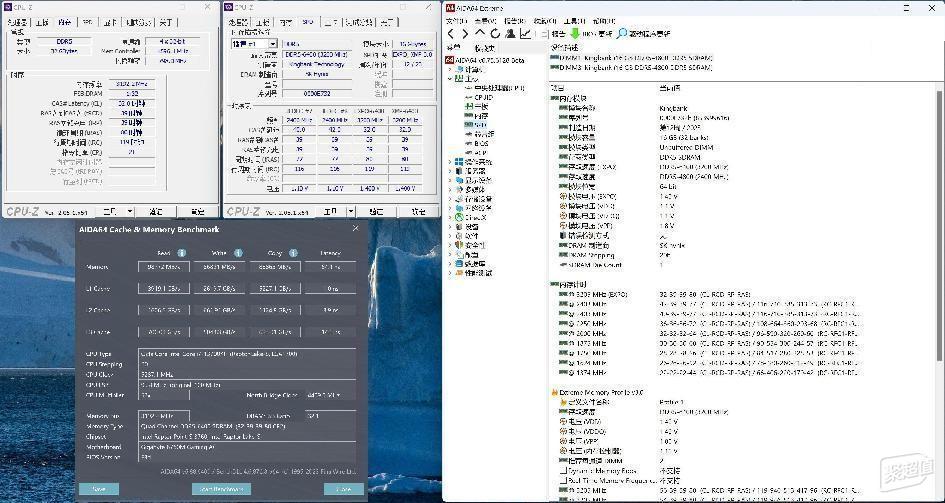
Task: Go back in AIDA64 toolbar
Action: [451, 34]
